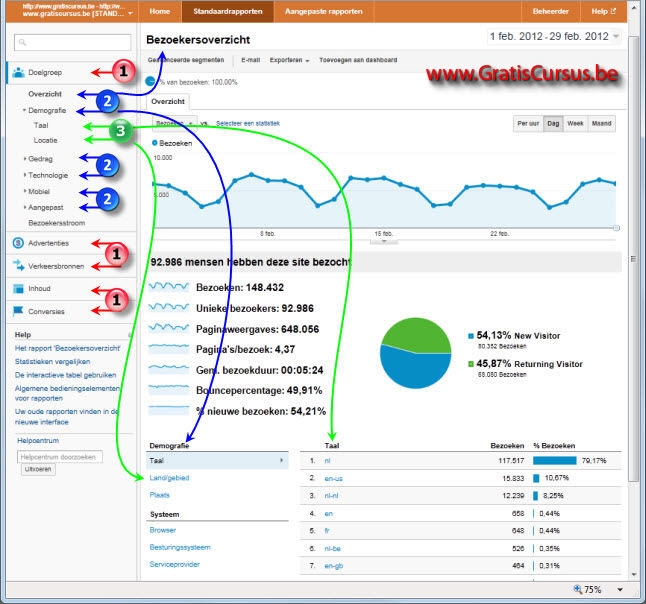This screenshot has width=646, height=604.
Task: Open the Bezoekersstroom sidebar item
Action: coord(56,223)
